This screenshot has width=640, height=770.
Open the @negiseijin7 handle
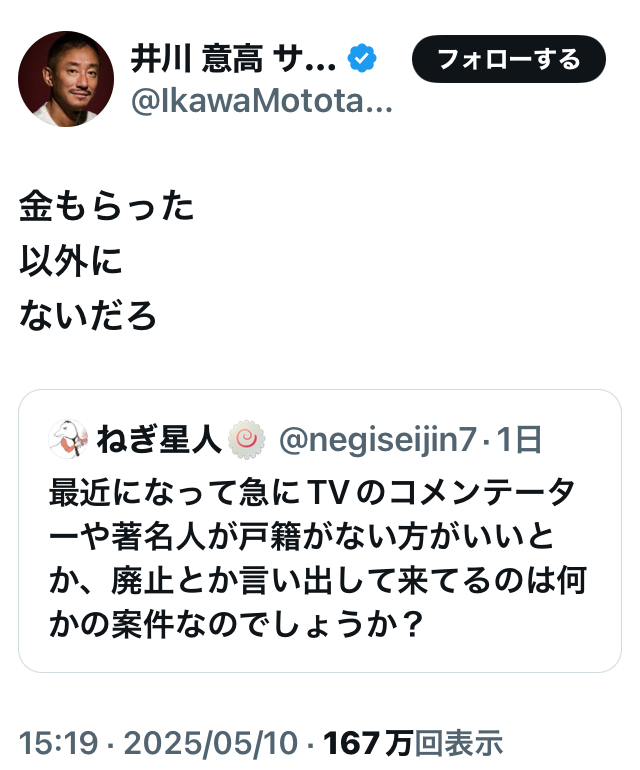pyautogui.click(x=378, y=439)
